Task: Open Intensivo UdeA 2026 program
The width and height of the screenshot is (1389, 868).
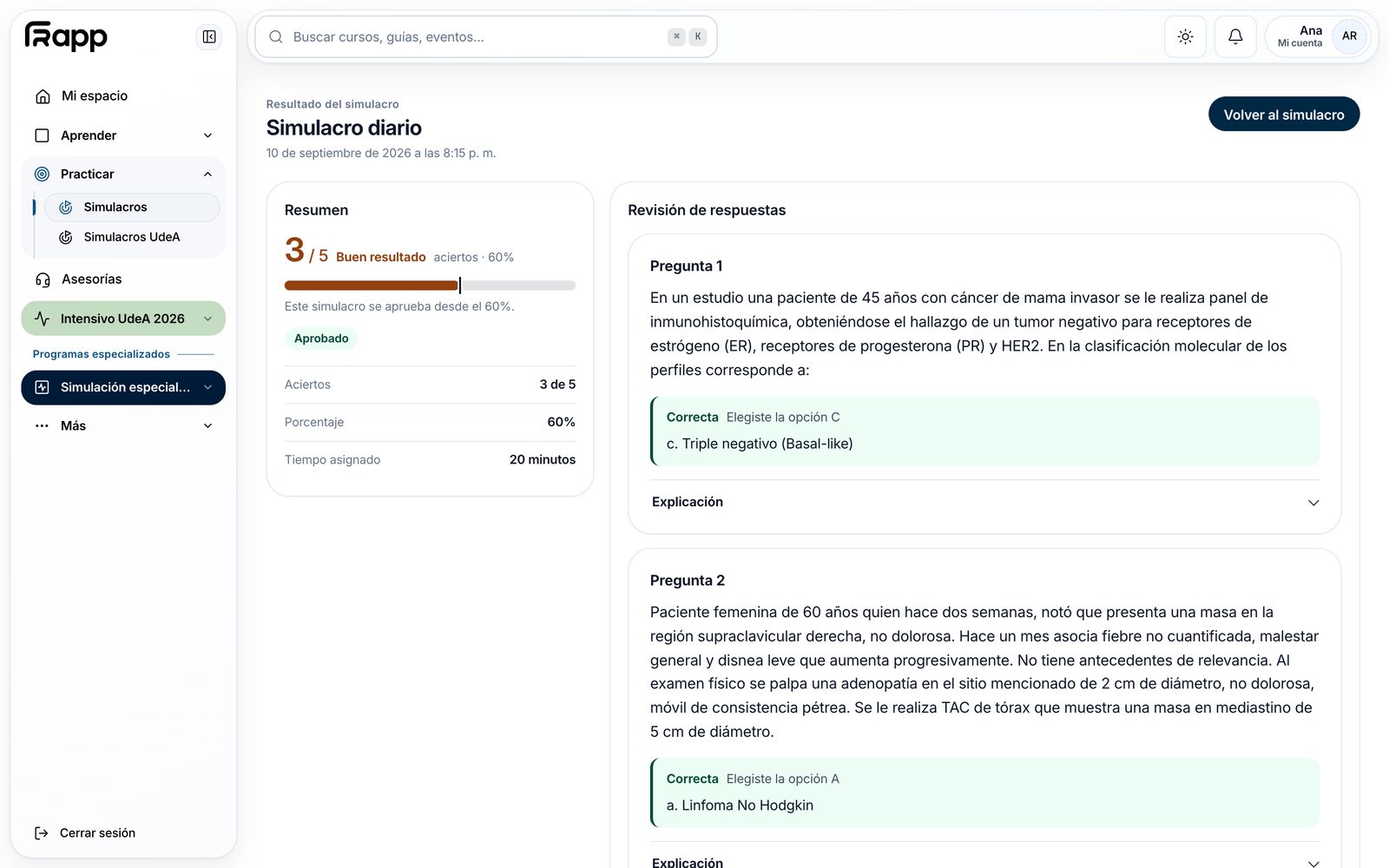Action: pos(123,319)
